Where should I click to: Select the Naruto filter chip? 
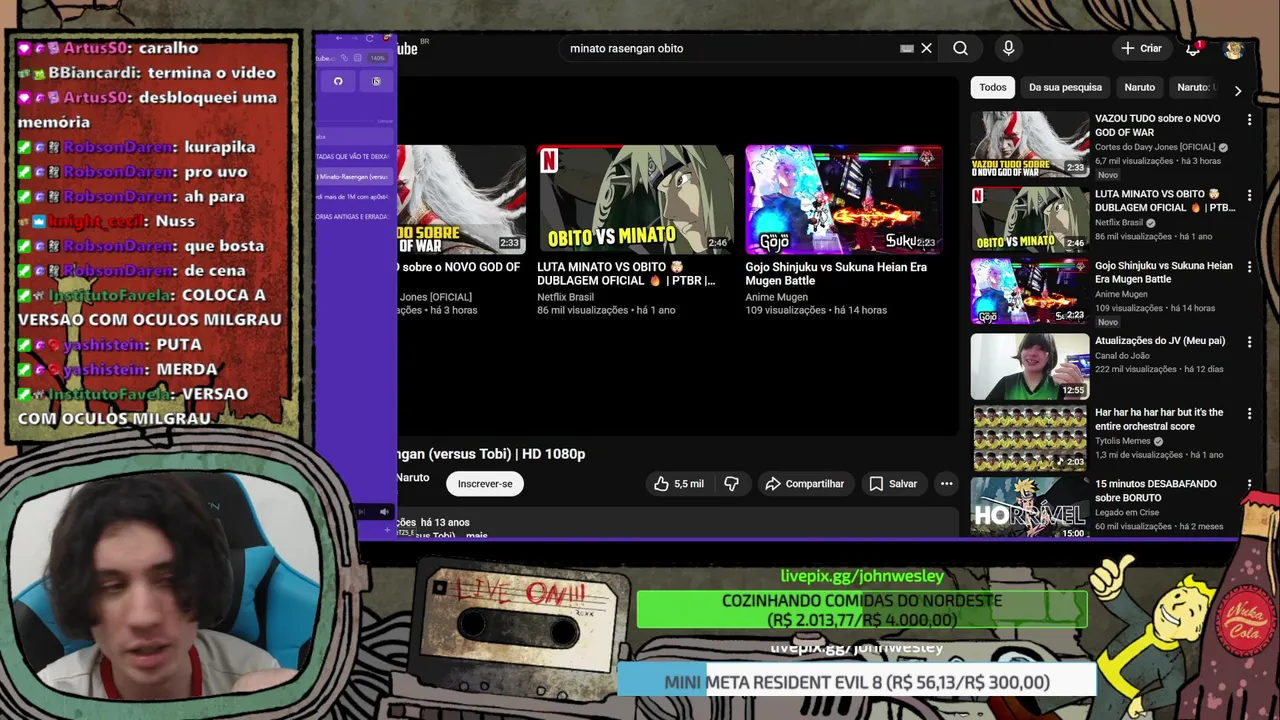pyautogui.click(x=1139, y=87)
